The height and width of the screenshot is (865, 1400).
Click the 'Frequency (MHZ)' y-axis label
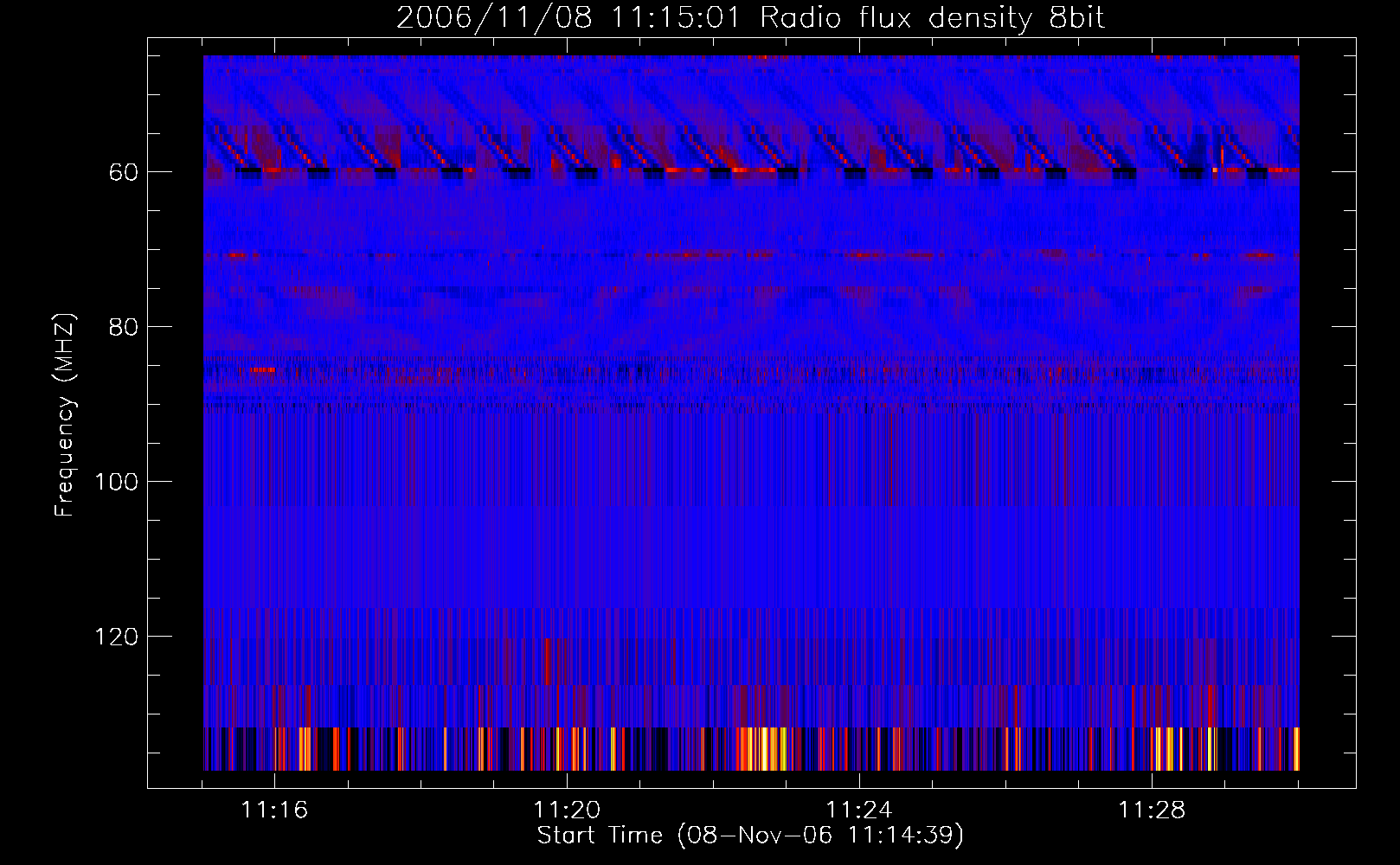(65, 415)
